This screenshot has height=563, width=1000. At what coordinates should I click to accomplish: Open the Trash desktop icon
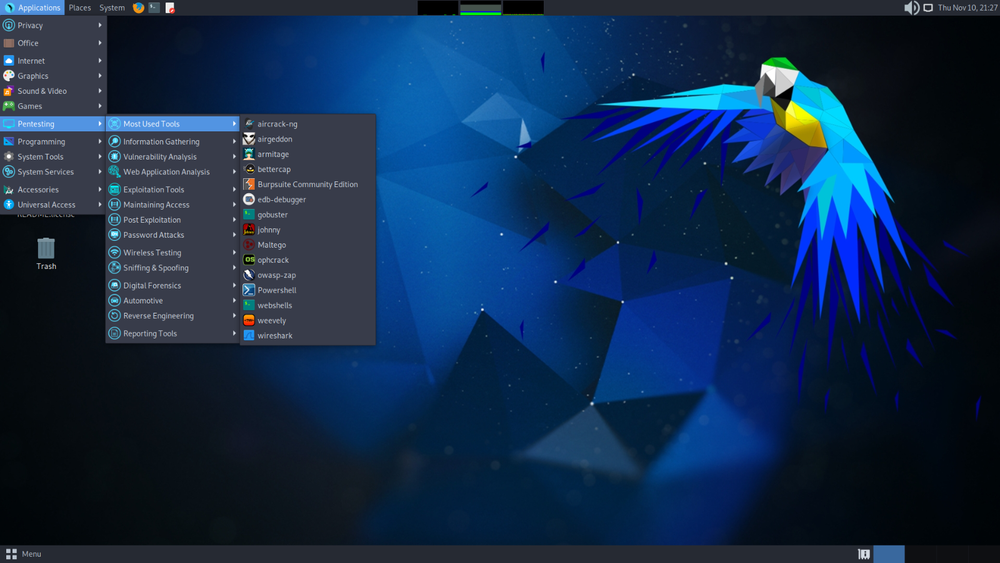(x=46, y=253)
